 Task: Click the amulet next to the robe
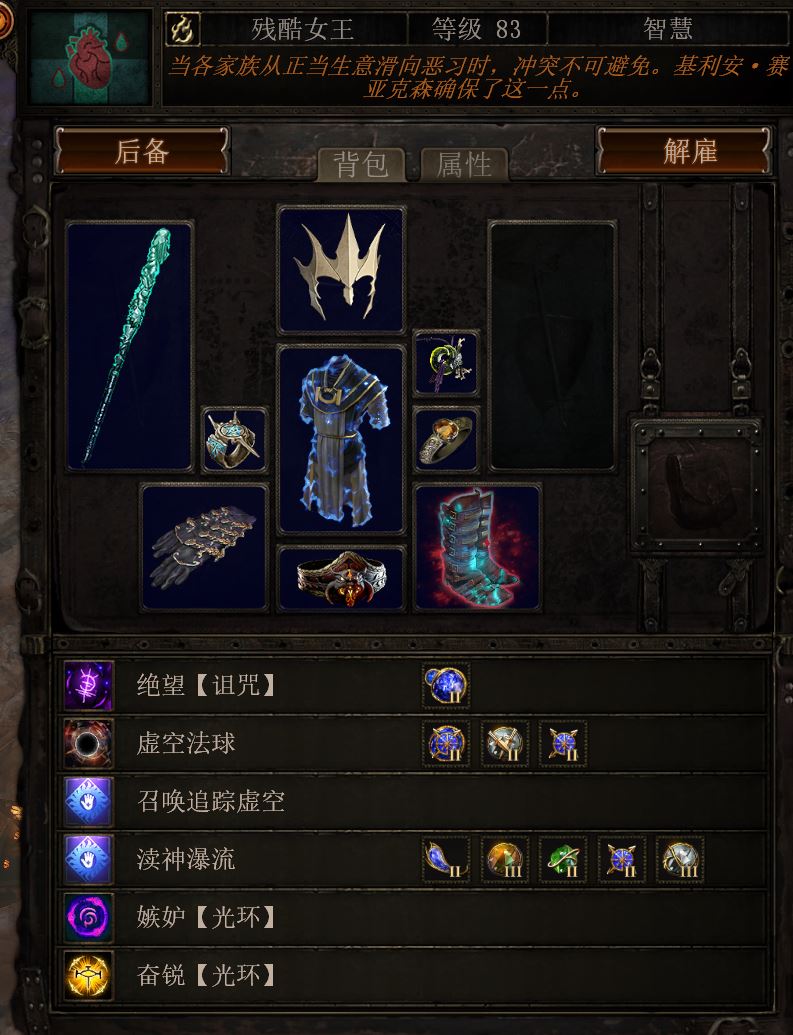pyautogui.click(x=446, y=363)
